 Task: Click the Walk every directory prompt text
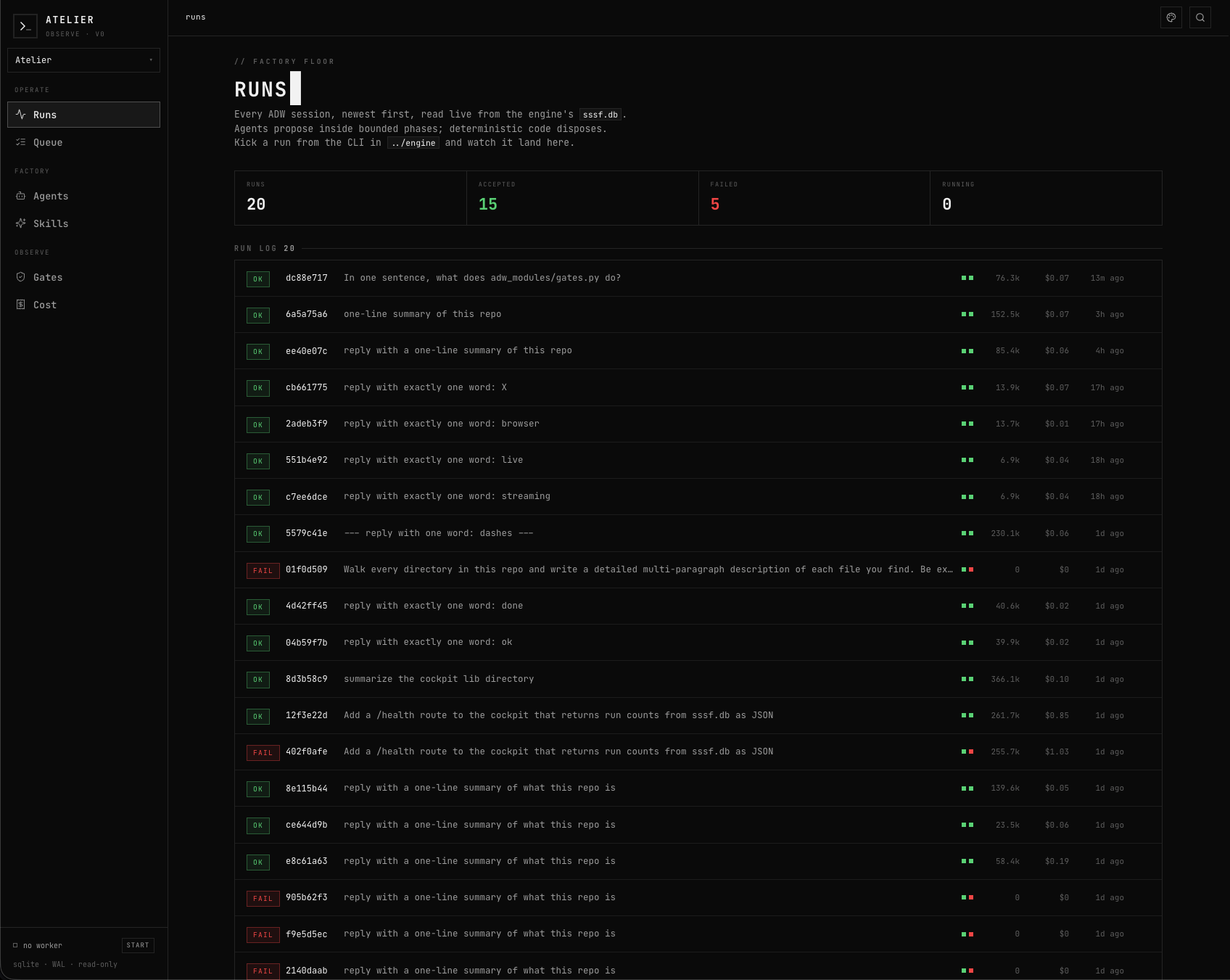(648, 569)
